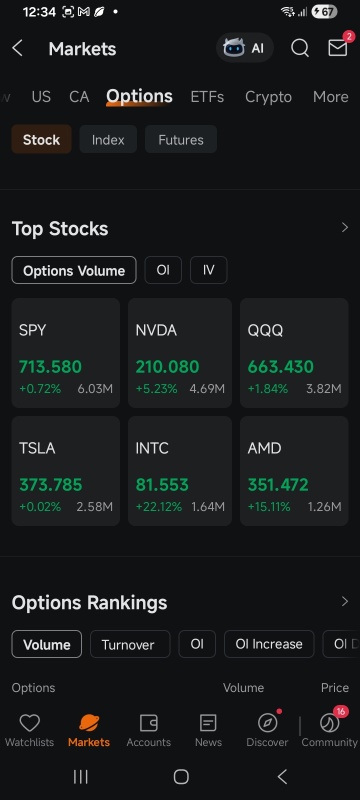Select the IV filter chip
This screenshot has width=360, height=800.
(x=209, y=270)
